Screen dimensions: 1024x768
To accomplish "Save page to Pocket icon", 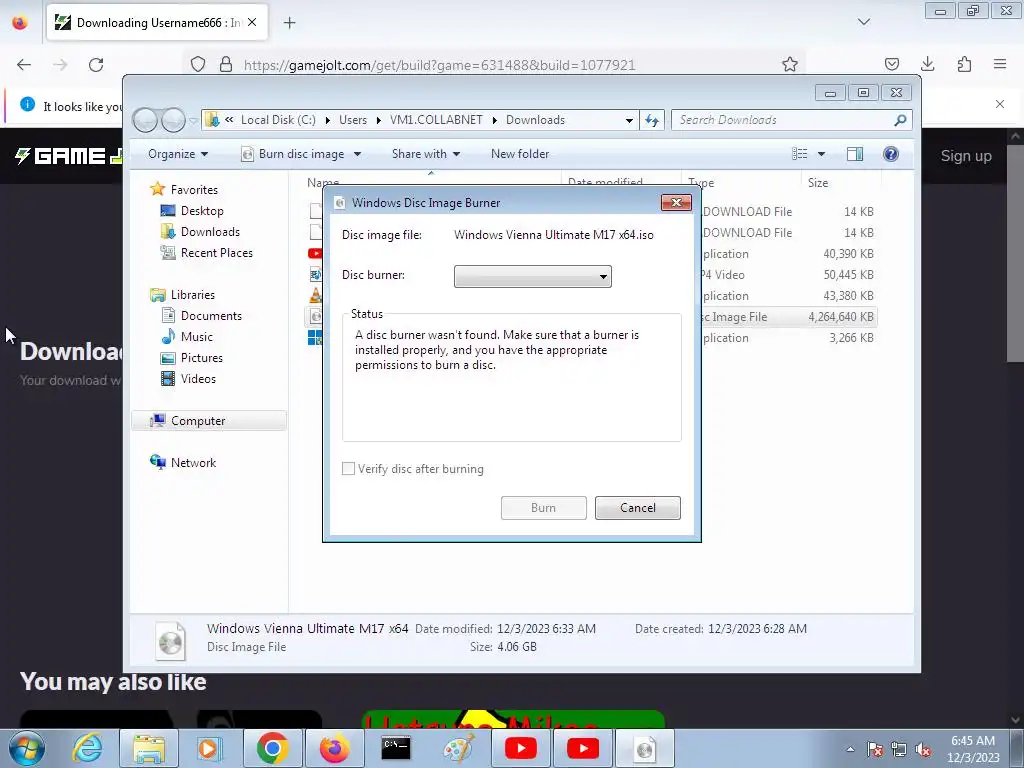I will (x=891, y=64).
